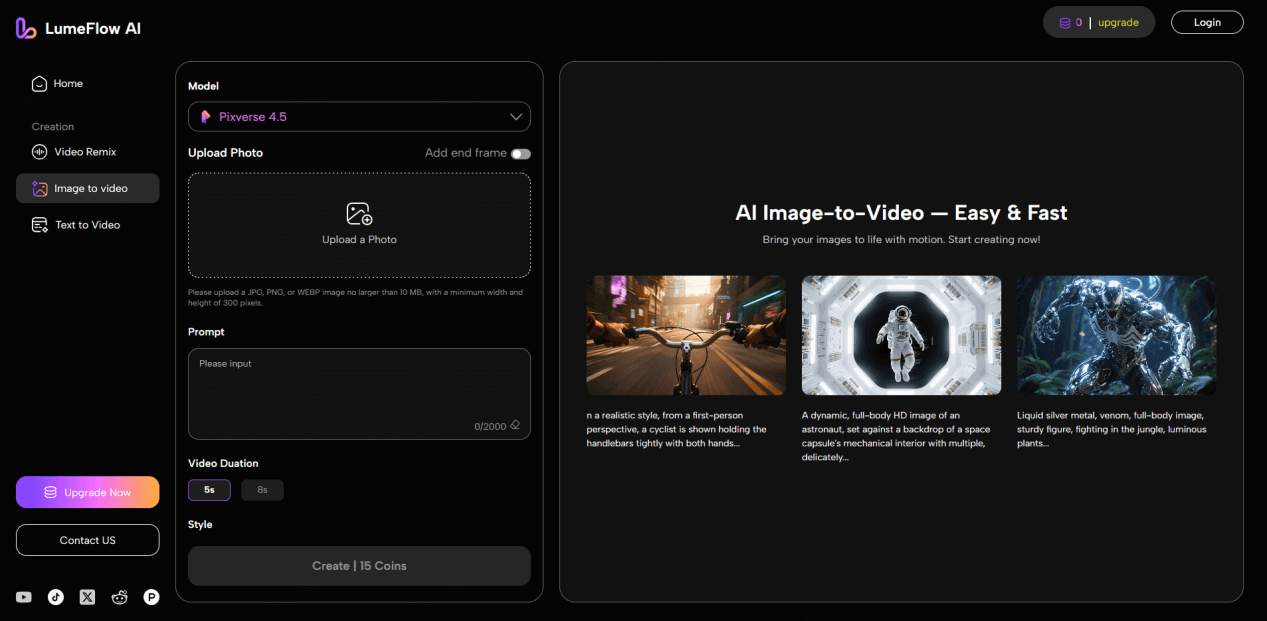This screenshot has height=621, width=1267.
Task: Open Video Remix menu item
Action: [x=87, y=152]
